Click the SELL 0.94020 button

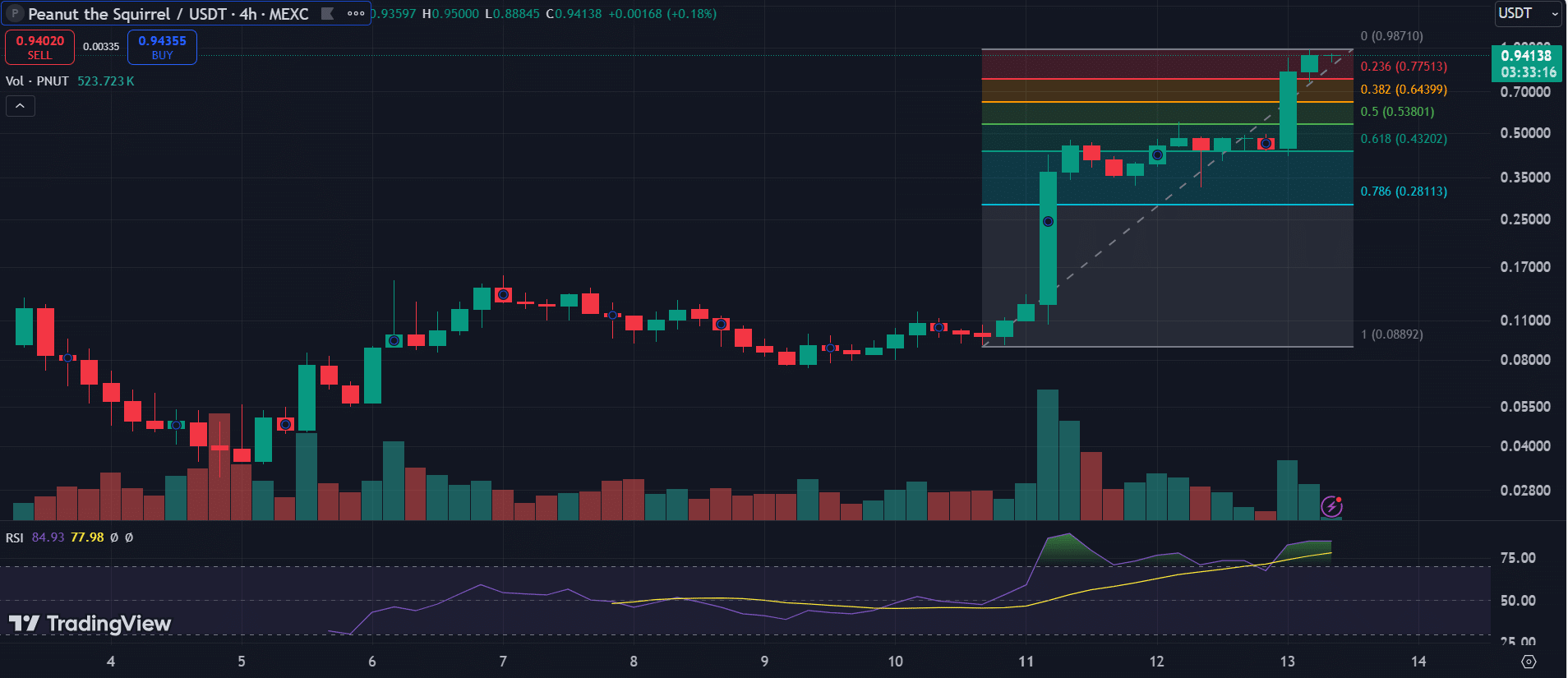39,47
